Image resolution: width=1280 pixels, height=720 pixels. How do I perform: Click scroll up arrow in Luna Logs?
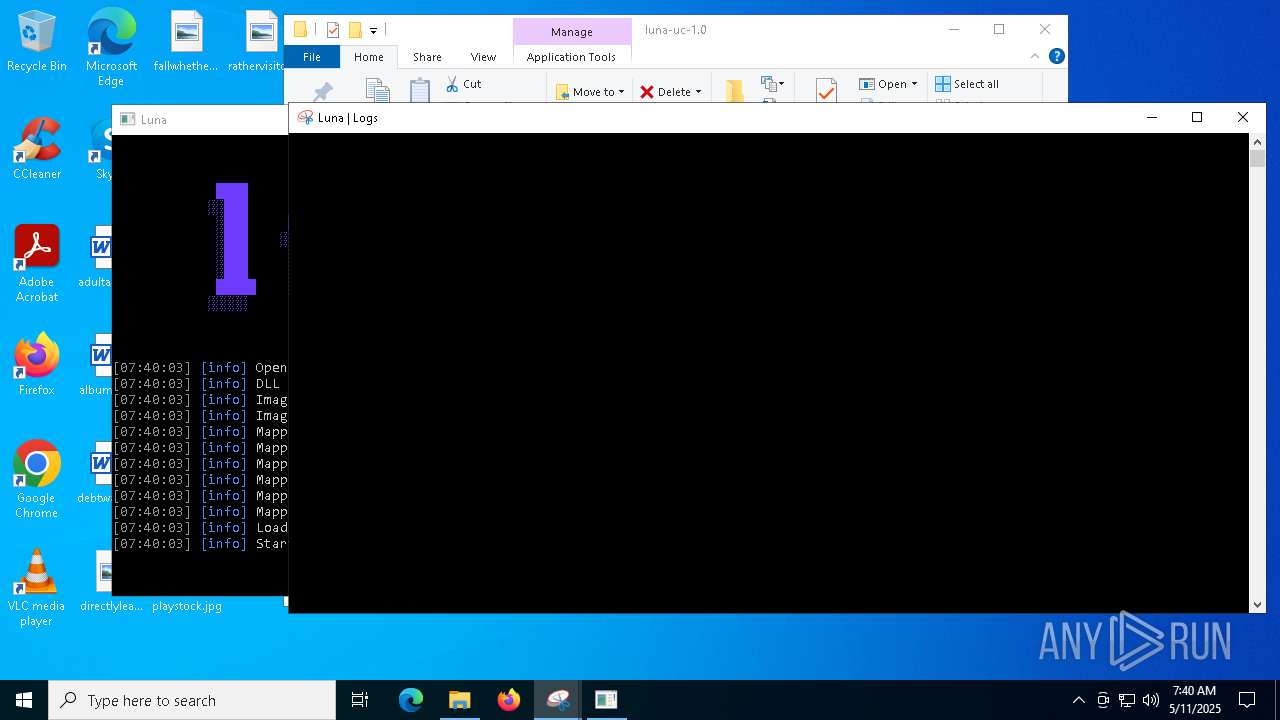pos(1258,142)
